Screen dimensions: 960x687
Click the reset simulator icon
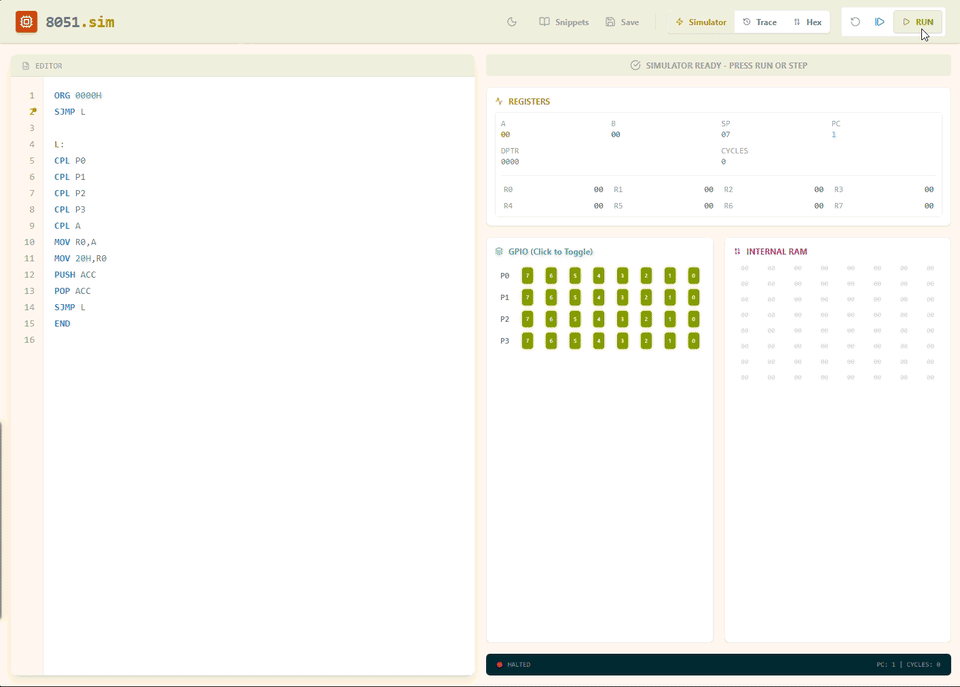tap(855, 22)
